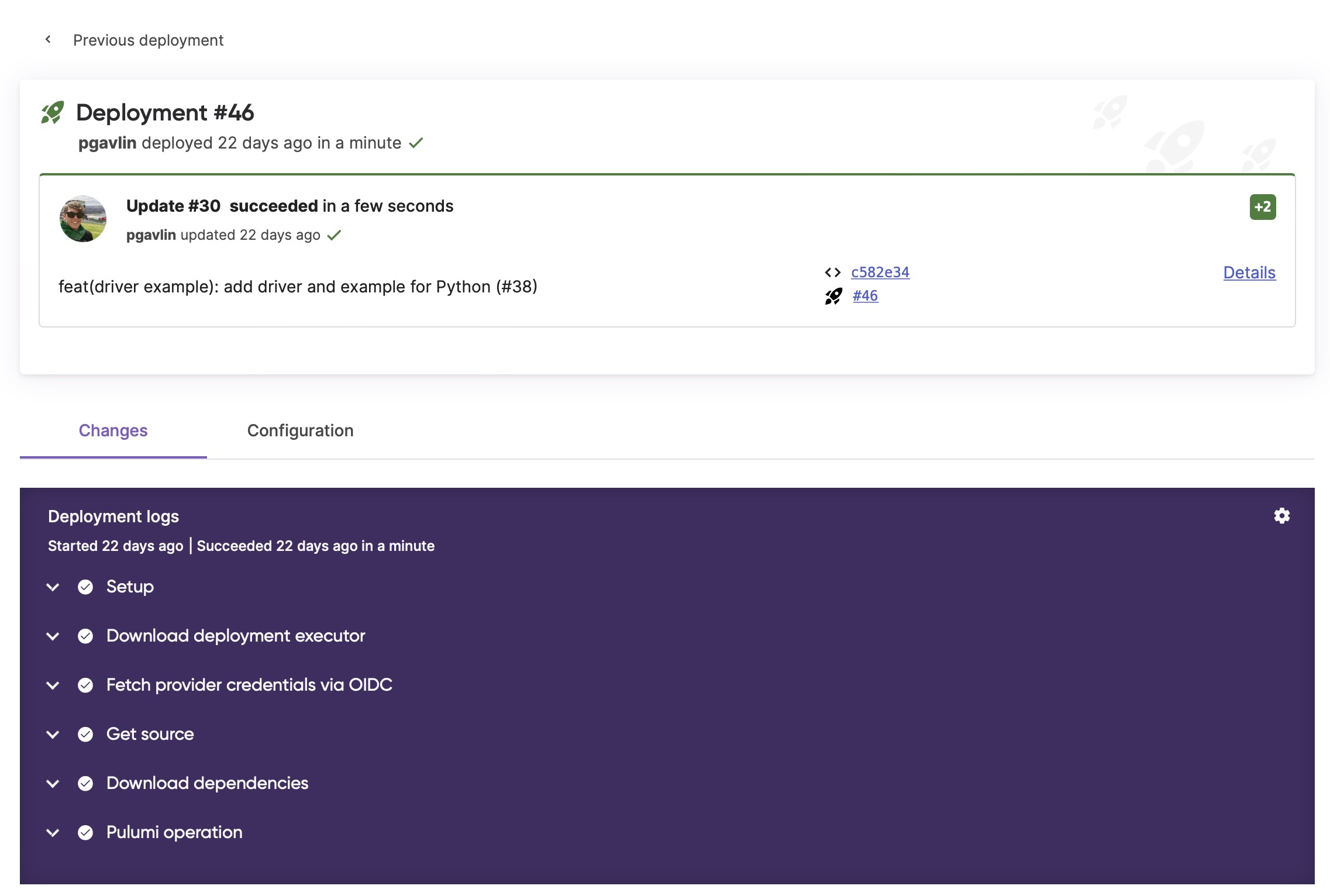The image size is (1330, 896).
Task: Click Download deployment executor check icon
Action: click(x=85, y=636)
